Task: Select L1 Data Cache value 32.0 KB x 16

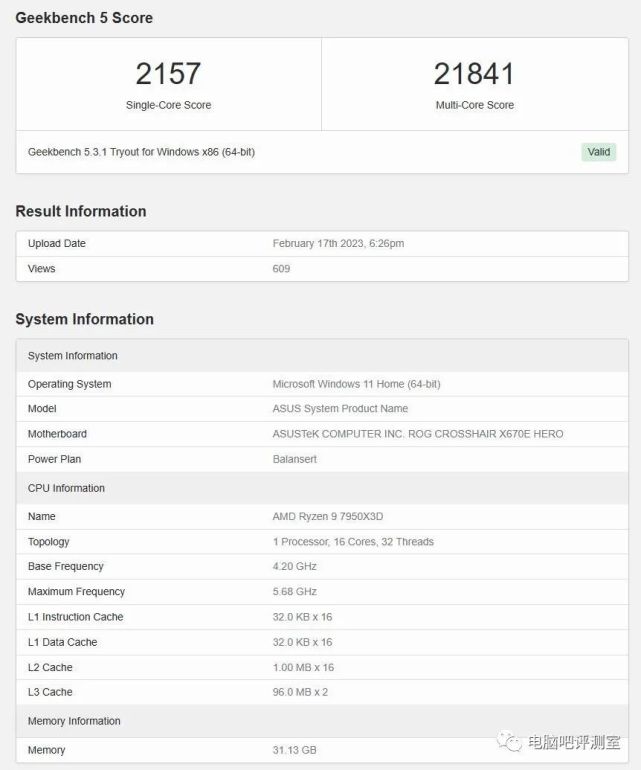Action: point(303,642)
